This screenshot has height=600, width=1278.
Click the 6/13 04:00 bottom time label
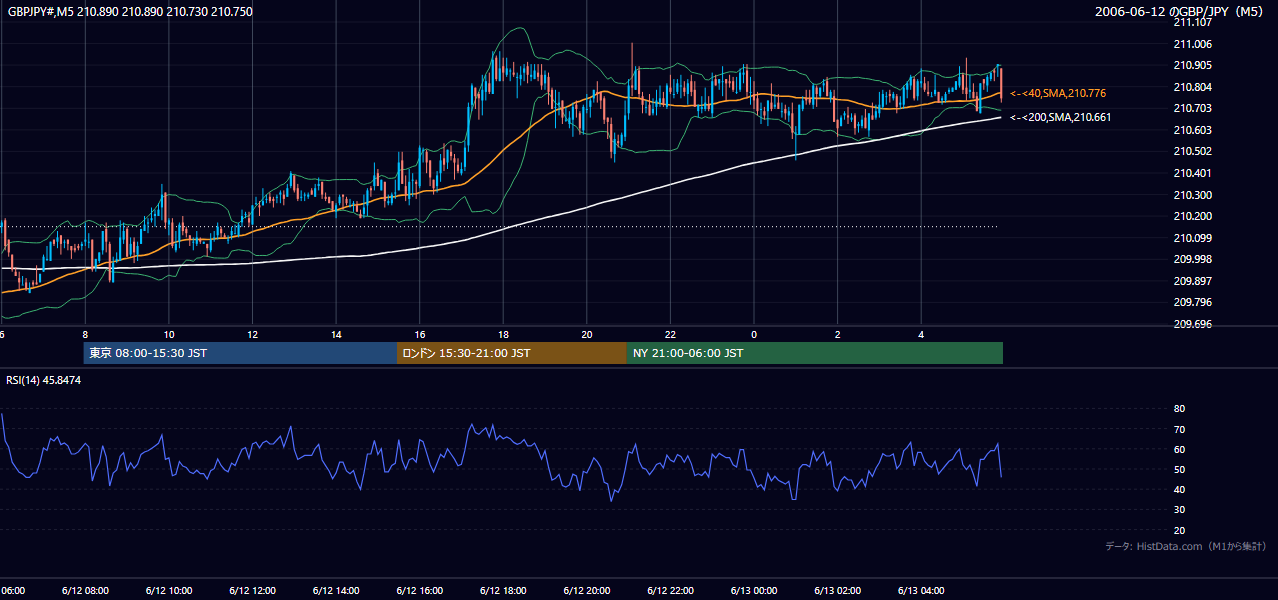click(921, 590)
